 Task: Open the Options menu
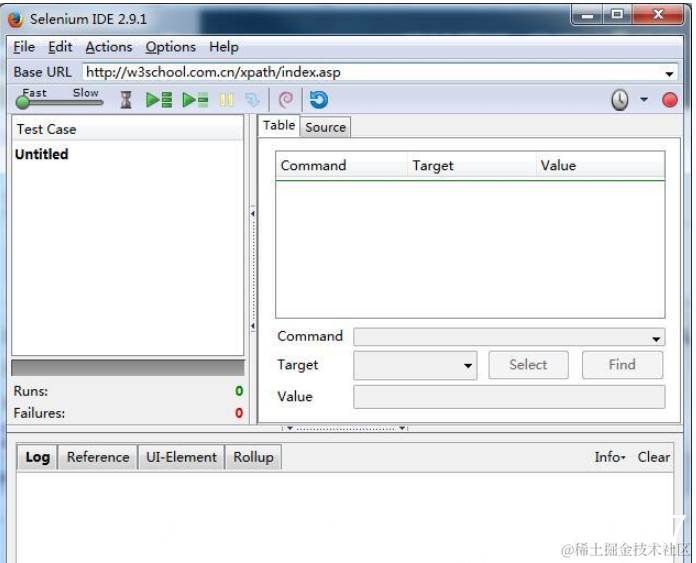170,47
